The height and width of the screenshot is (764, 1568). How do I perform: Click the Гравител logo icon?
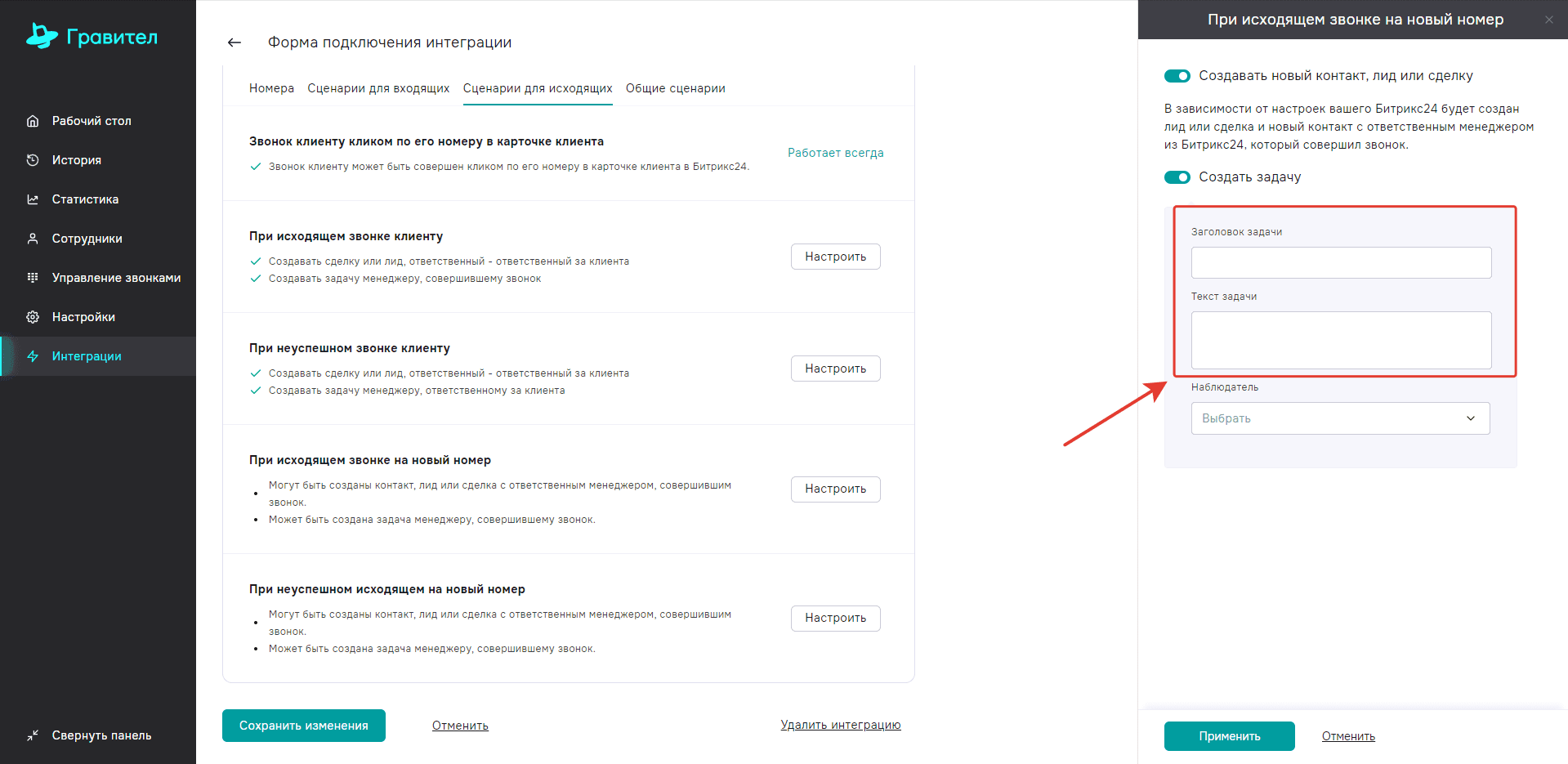pos(42,36)
